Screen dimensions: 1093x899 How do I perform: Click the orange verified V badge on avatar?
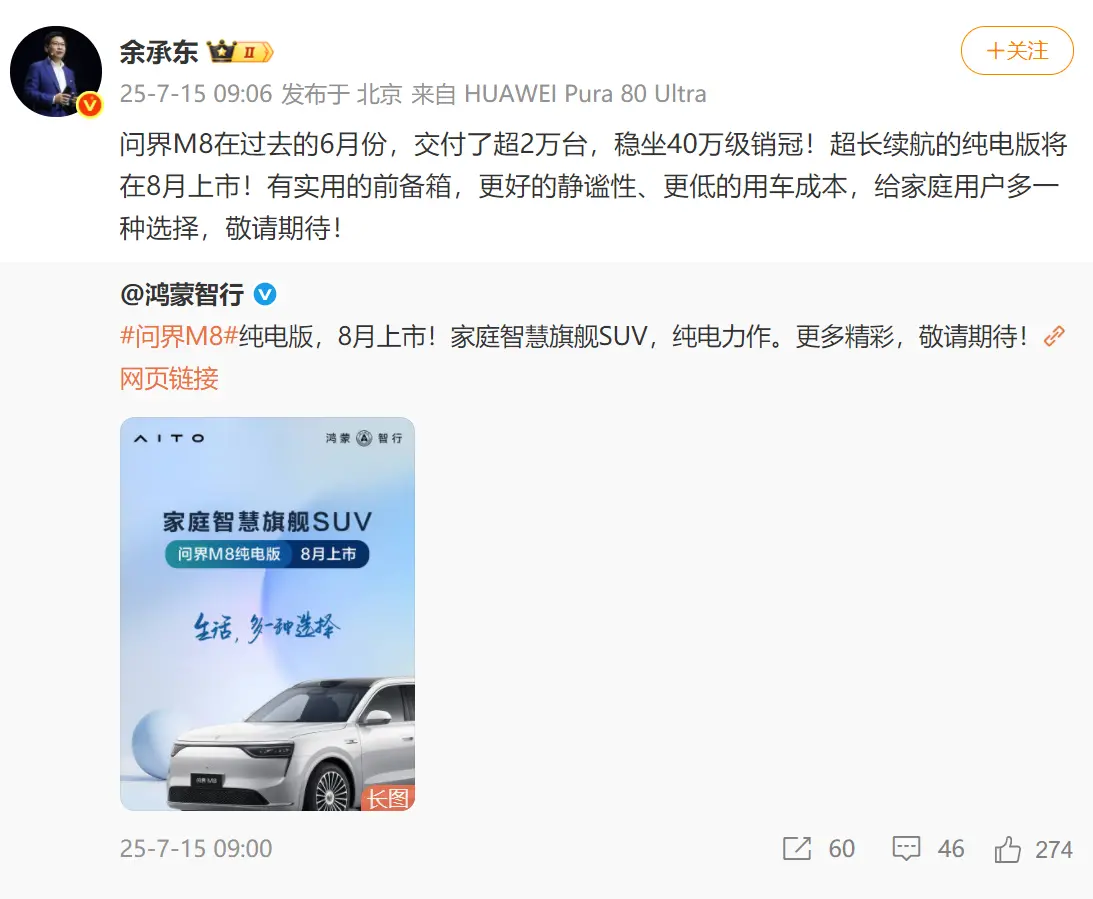(x=89, y=105)
